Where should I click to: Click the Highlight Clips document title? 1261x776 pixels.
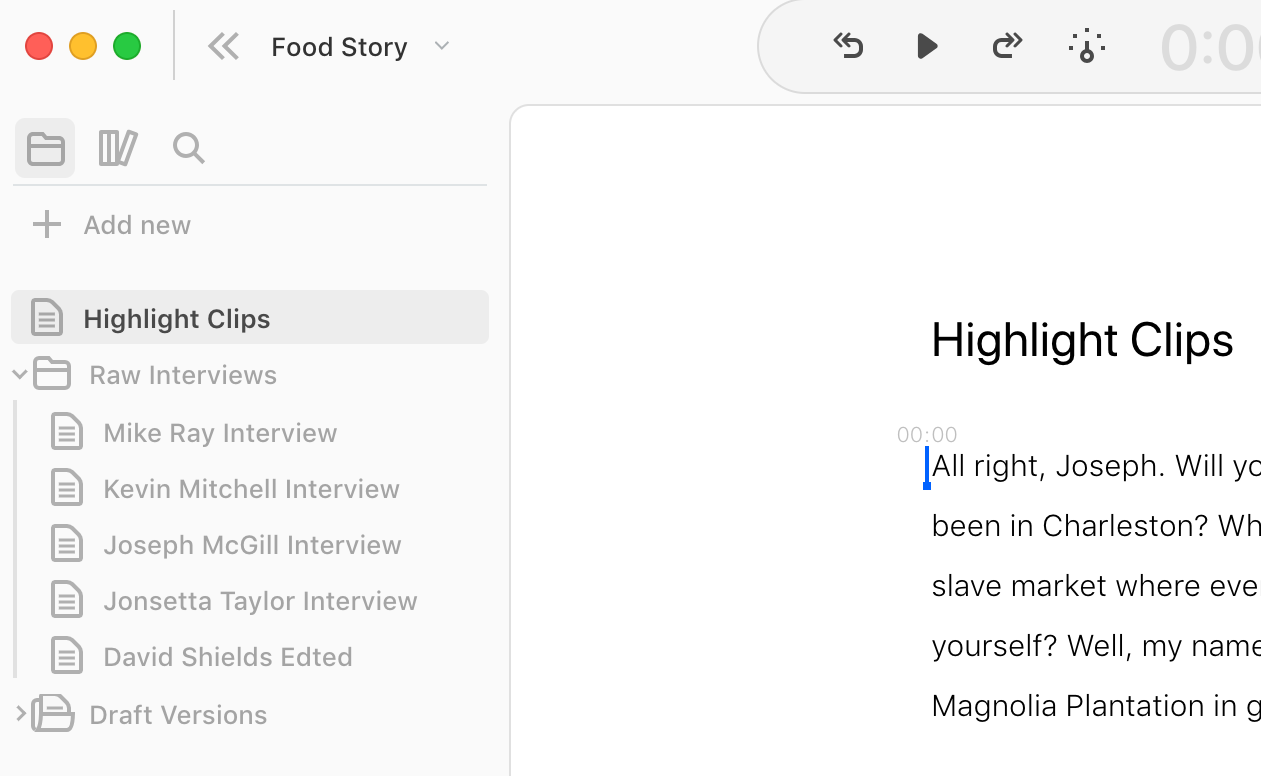[x=1082, y=340]
